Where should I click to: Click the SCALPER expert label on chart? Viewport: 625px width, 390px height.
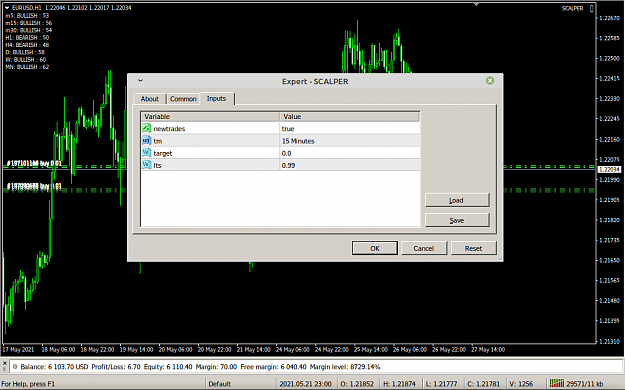[572, 8]
